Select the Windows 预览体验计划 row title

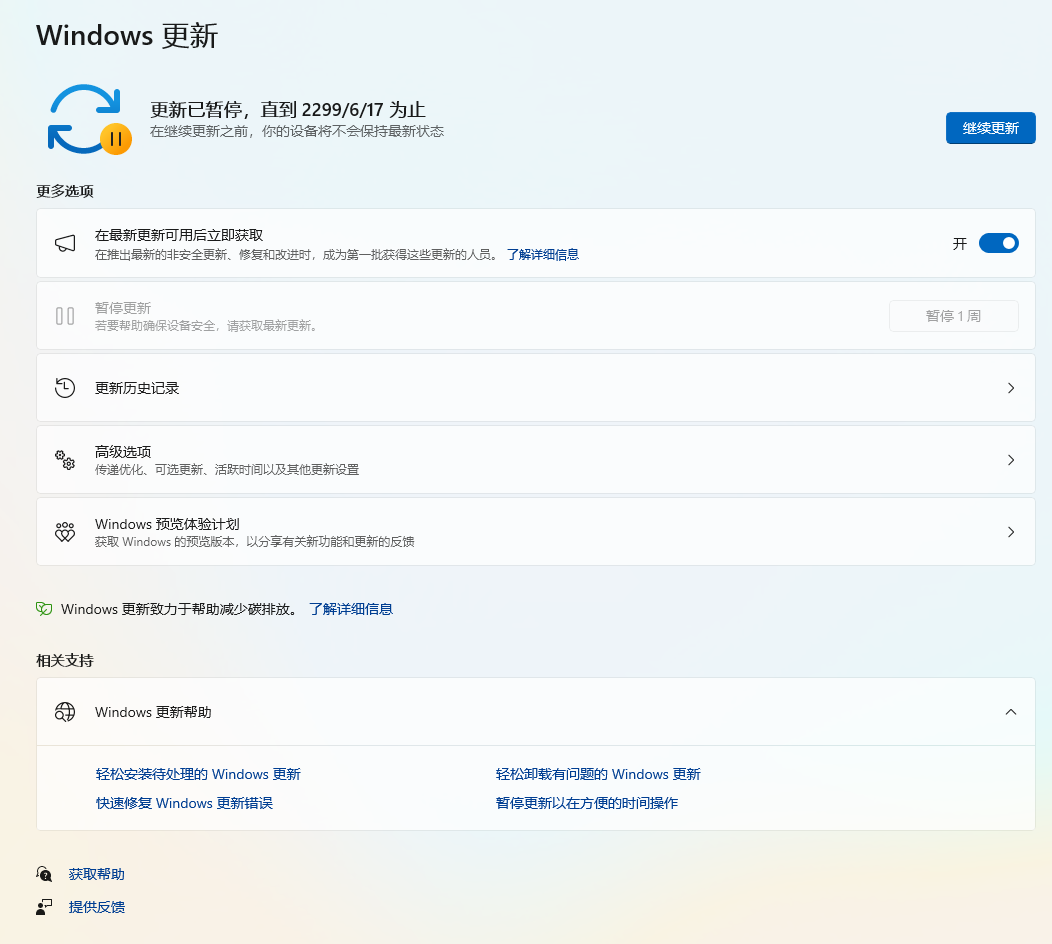coord(167,524)
